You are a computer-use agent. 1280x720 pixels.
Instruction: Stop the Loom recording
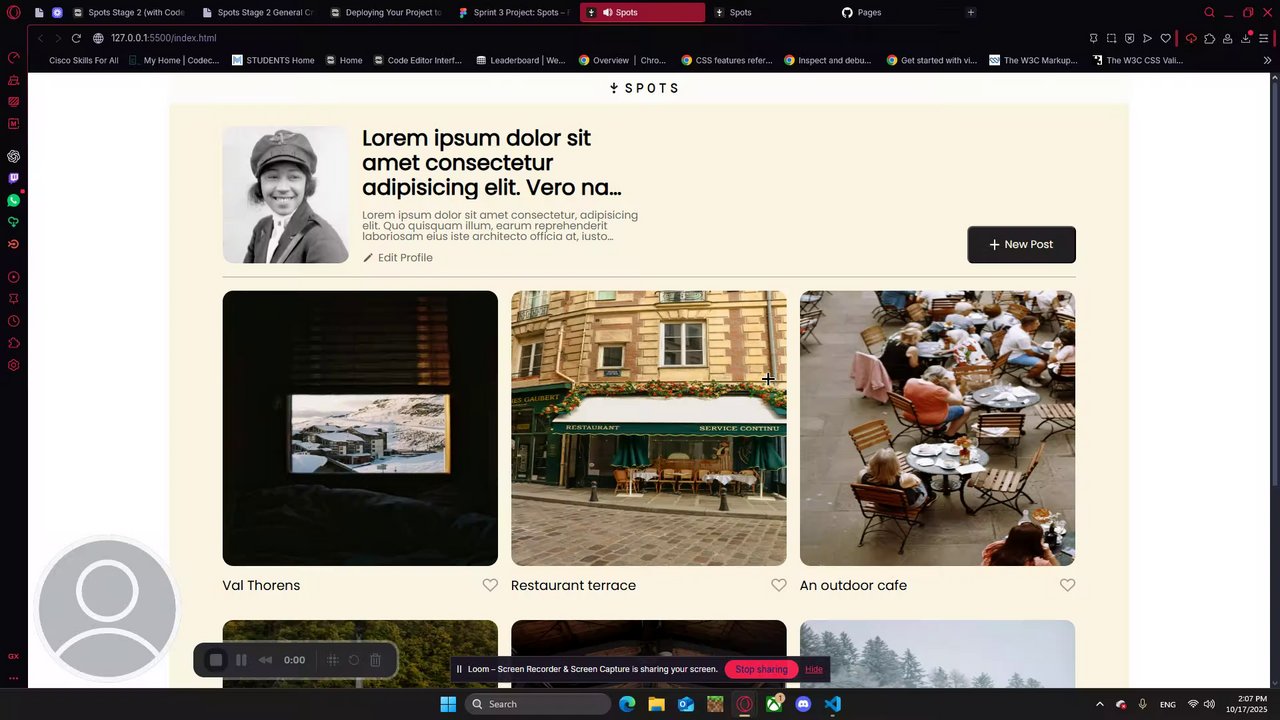(x=215, y=660)
